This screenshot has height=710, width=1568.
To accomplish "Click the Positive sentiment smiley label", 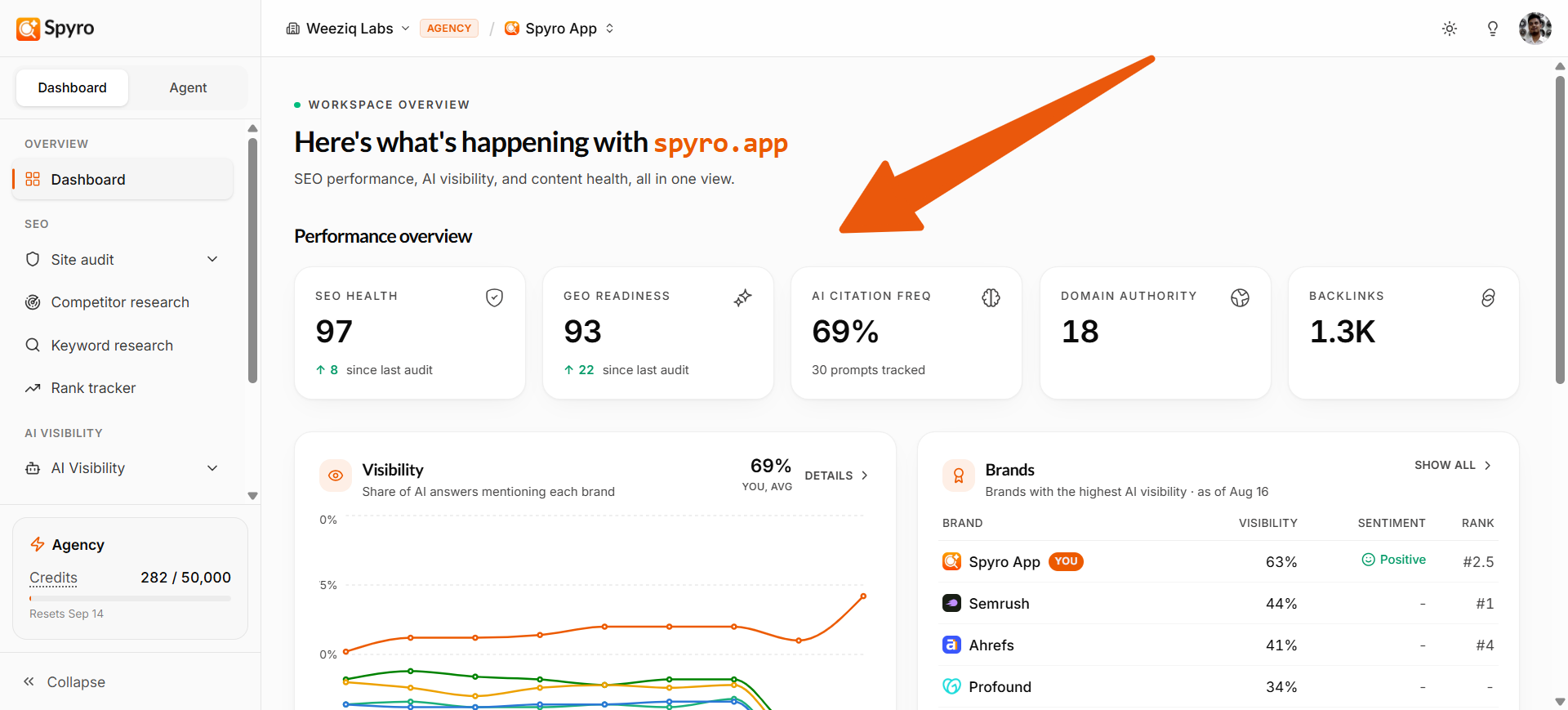I will (x=1393, y=560).
